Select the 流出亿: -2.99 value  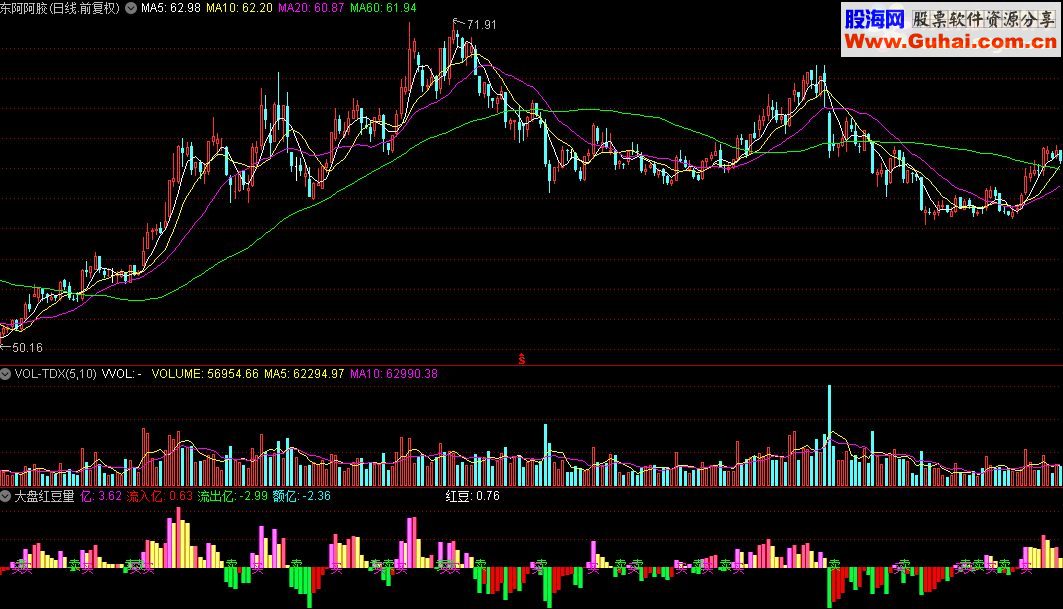point(233,496)
